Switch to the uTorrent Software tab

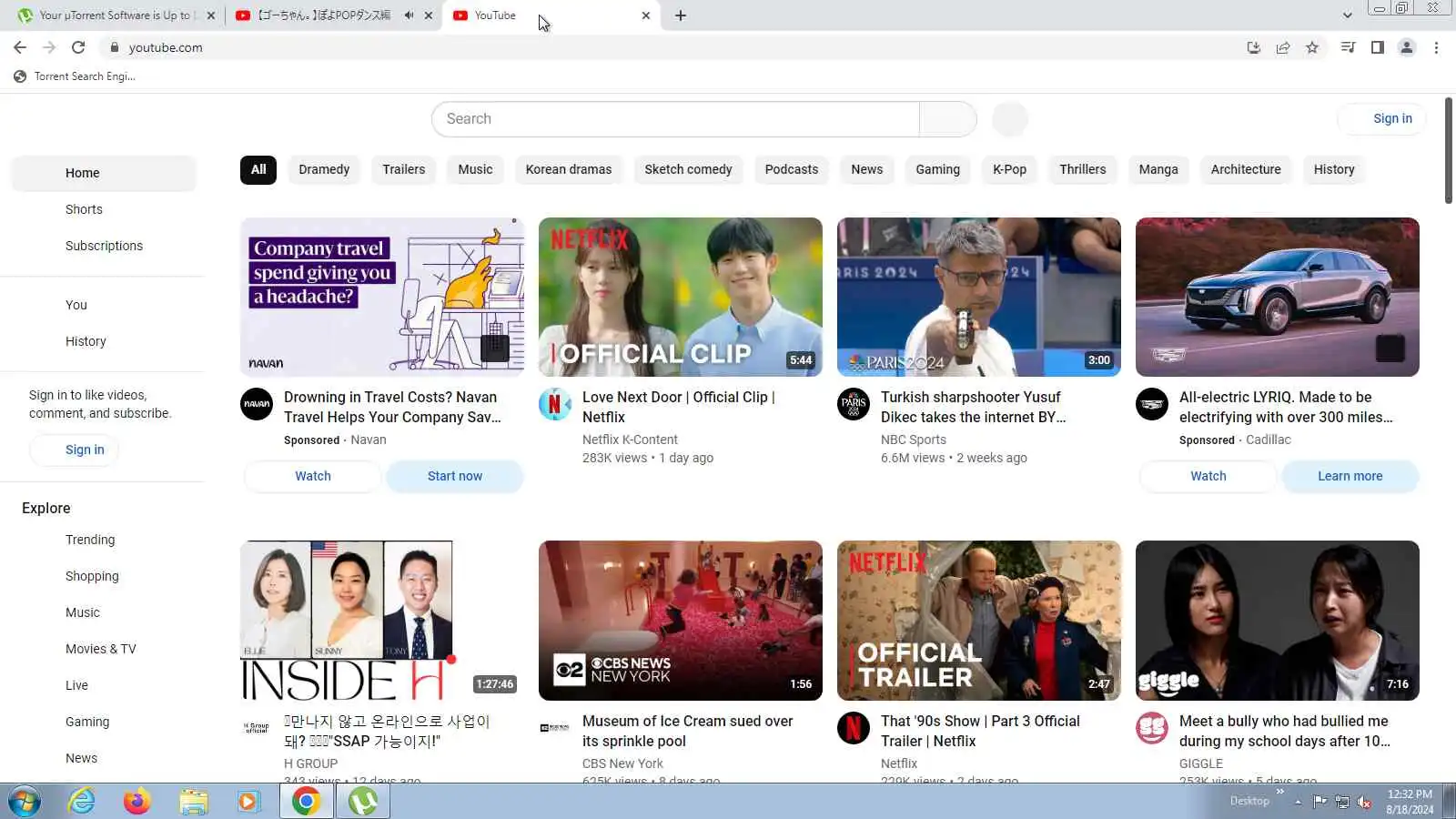coord(116,15)
